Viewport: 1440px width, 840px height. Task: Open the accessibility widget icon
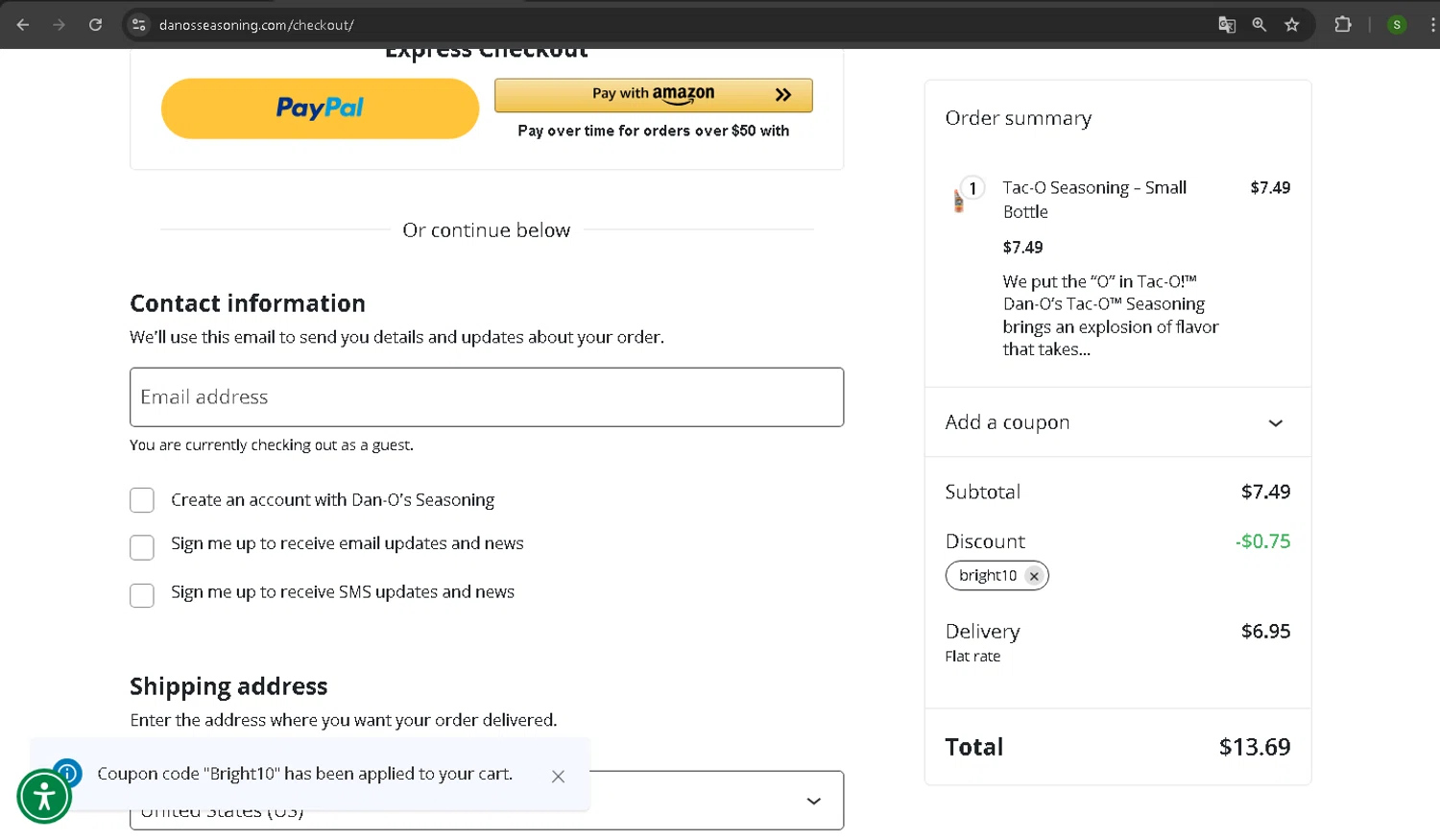pos(44,796)
